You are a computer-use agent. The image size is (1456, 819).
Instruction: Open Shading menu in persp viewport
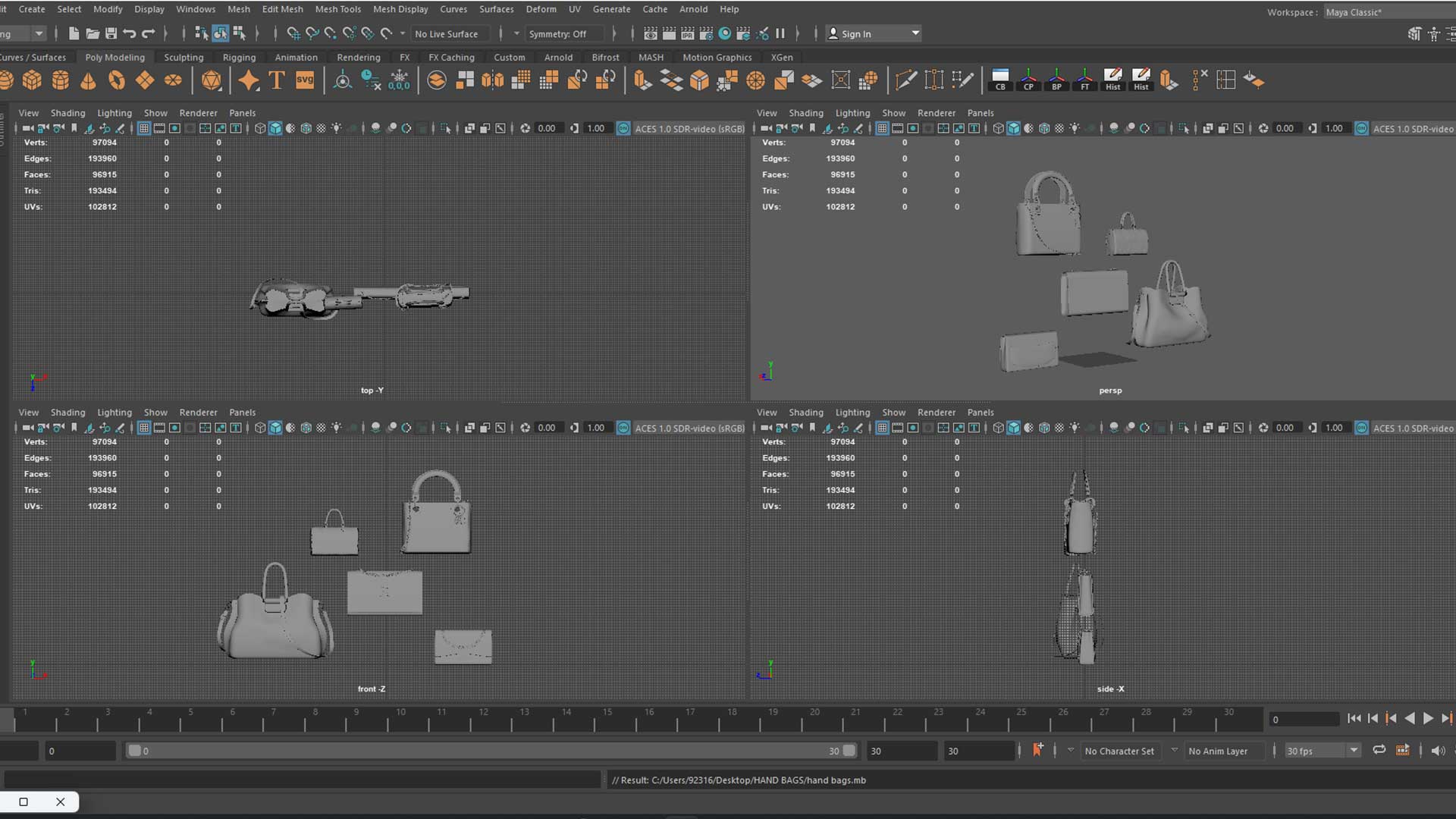click(x=805, y=113)
